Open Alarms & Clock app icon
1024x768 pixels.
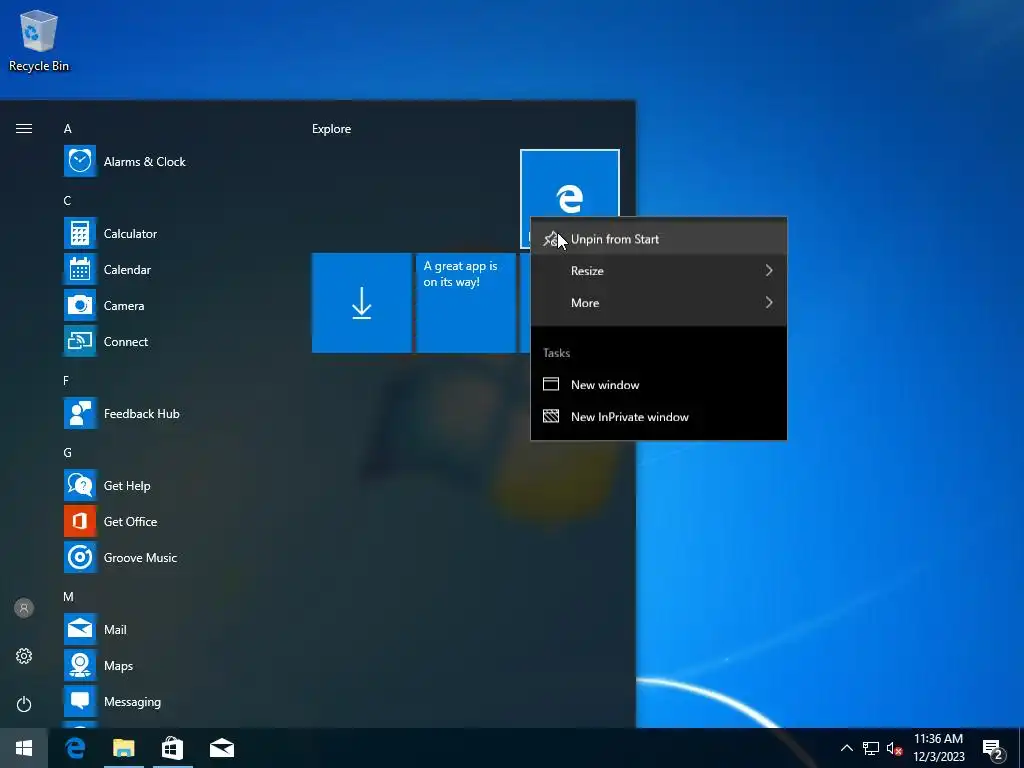pos(80,161)
